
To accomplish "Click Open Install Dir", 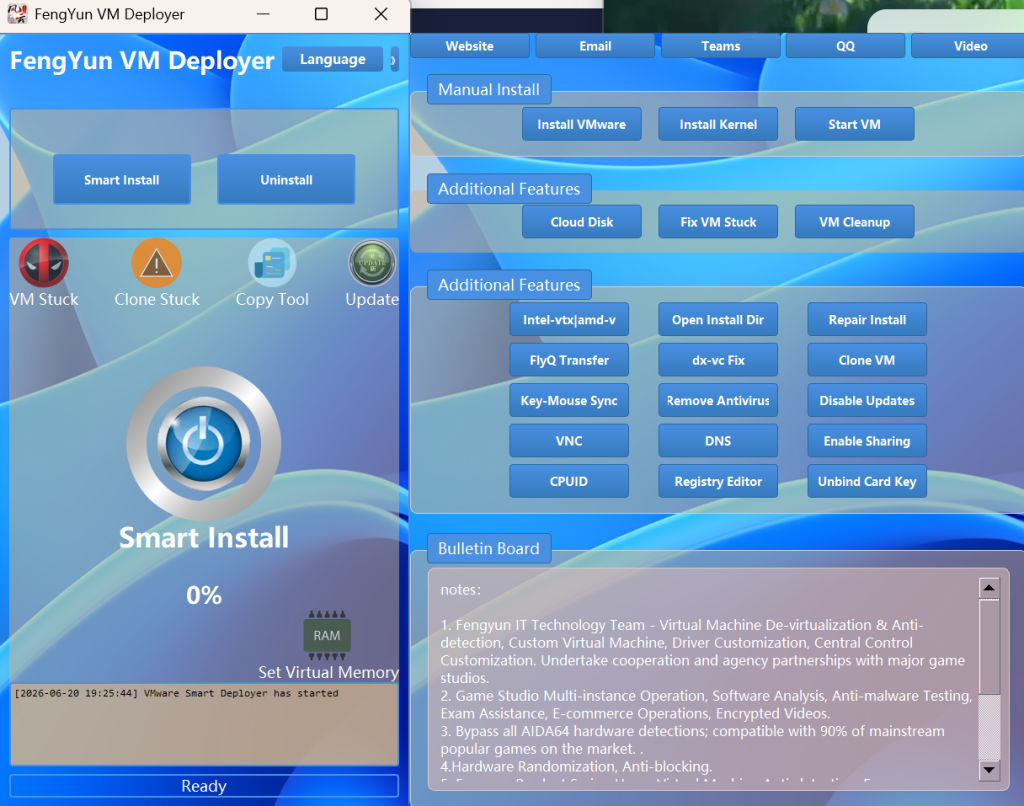I will [x=718, y=319].
